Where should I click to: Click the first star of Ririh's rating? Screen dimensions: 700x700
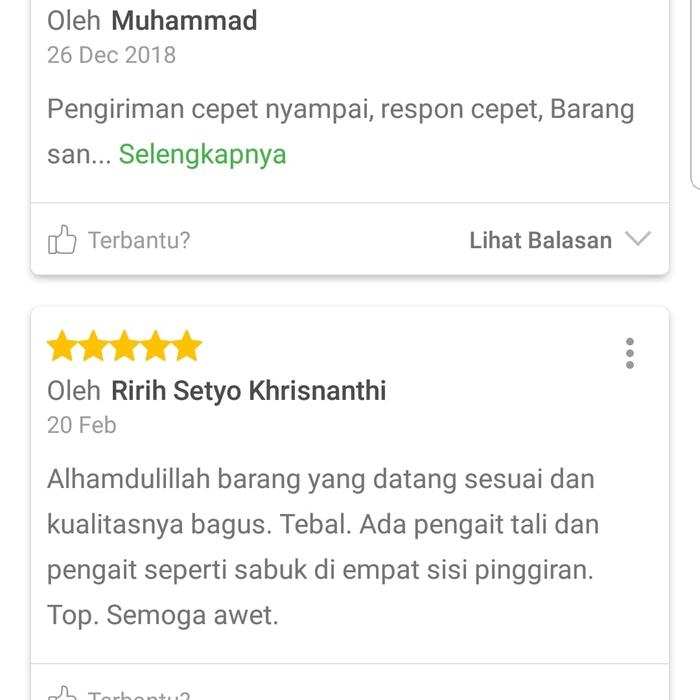coord(62,347)
